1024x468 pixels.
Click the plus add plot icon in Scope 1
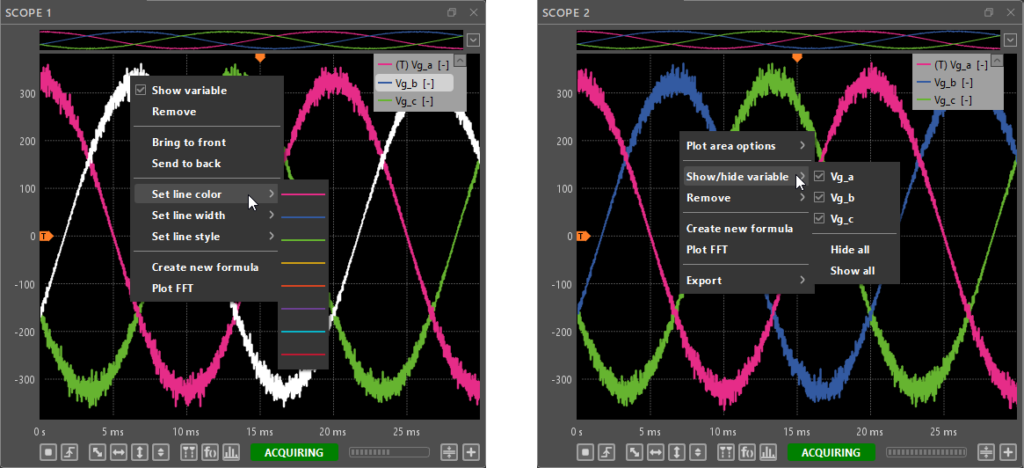(x=471, y=453)
